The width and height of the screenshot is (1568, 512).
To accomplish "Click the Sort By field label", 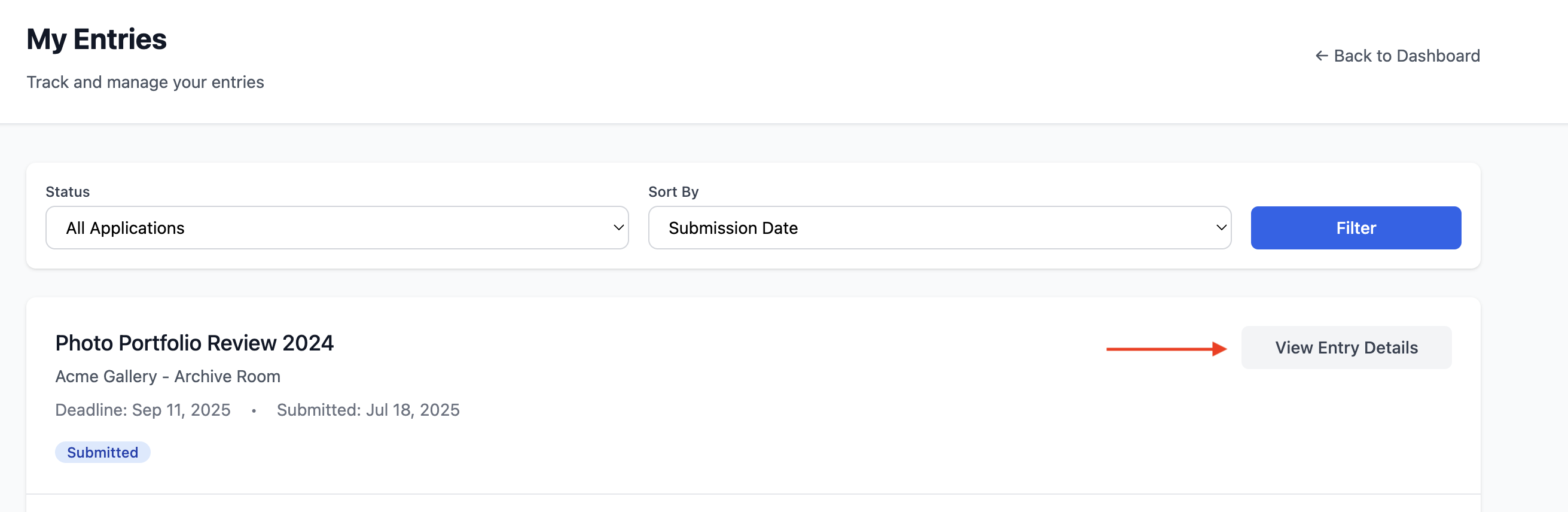I will (x=673, y=192).
